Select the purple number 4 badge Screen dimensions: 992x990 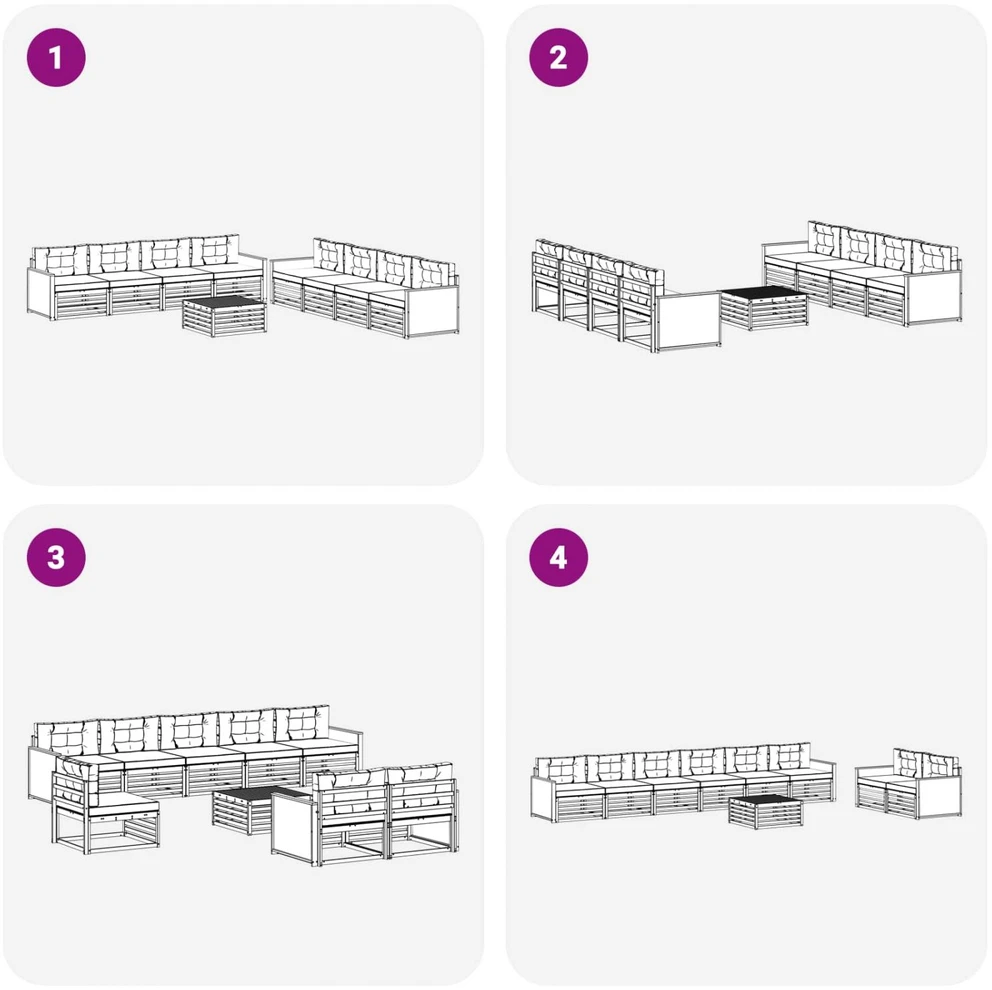click(x=559, y=557)
